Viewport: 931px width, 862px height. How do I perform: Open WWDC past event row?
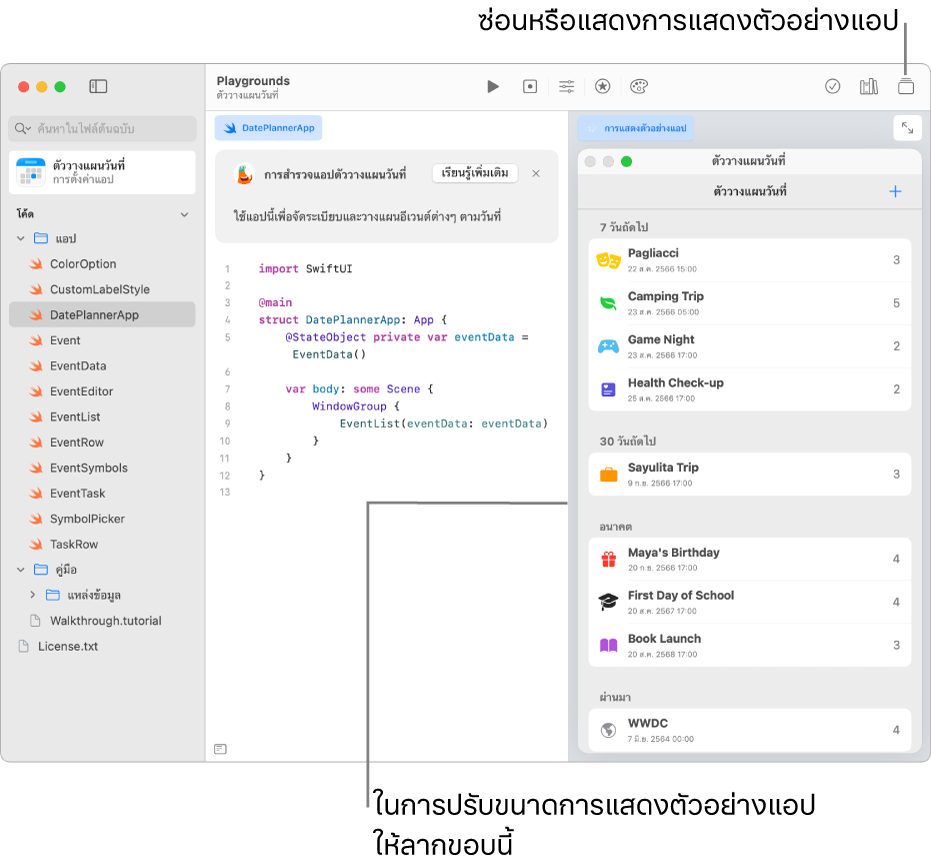pyautogui.click(x=749, y=730)
